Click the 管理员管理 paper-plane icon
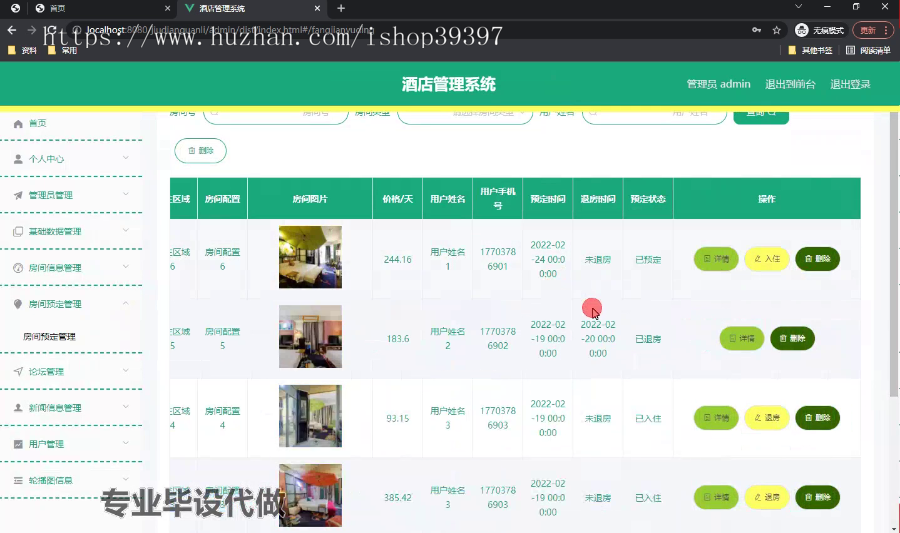900x533 pixels. [18, 195]
